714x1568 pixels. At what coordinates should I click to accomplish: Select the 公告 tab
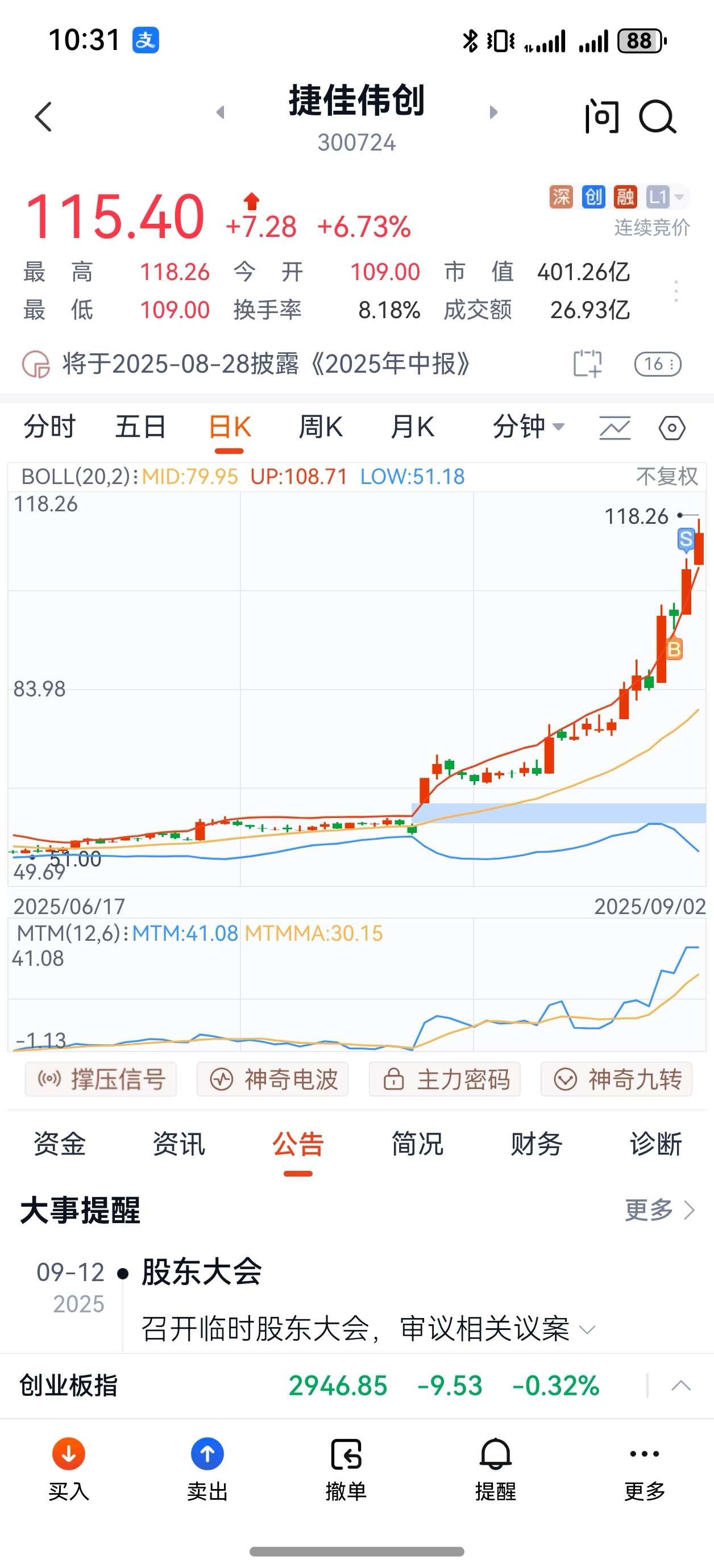click(x=298, y=1144)
